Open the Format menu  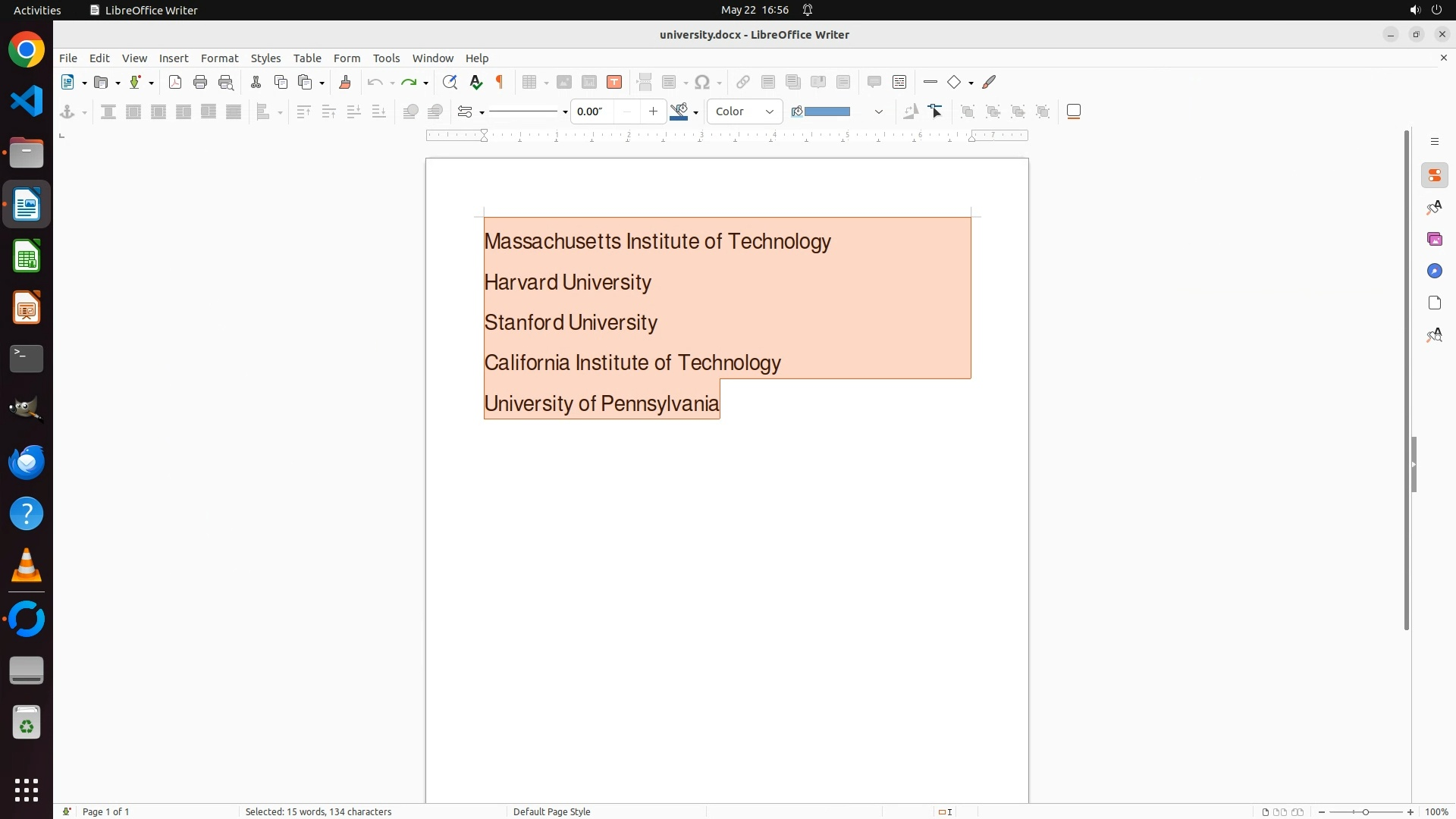219,58
